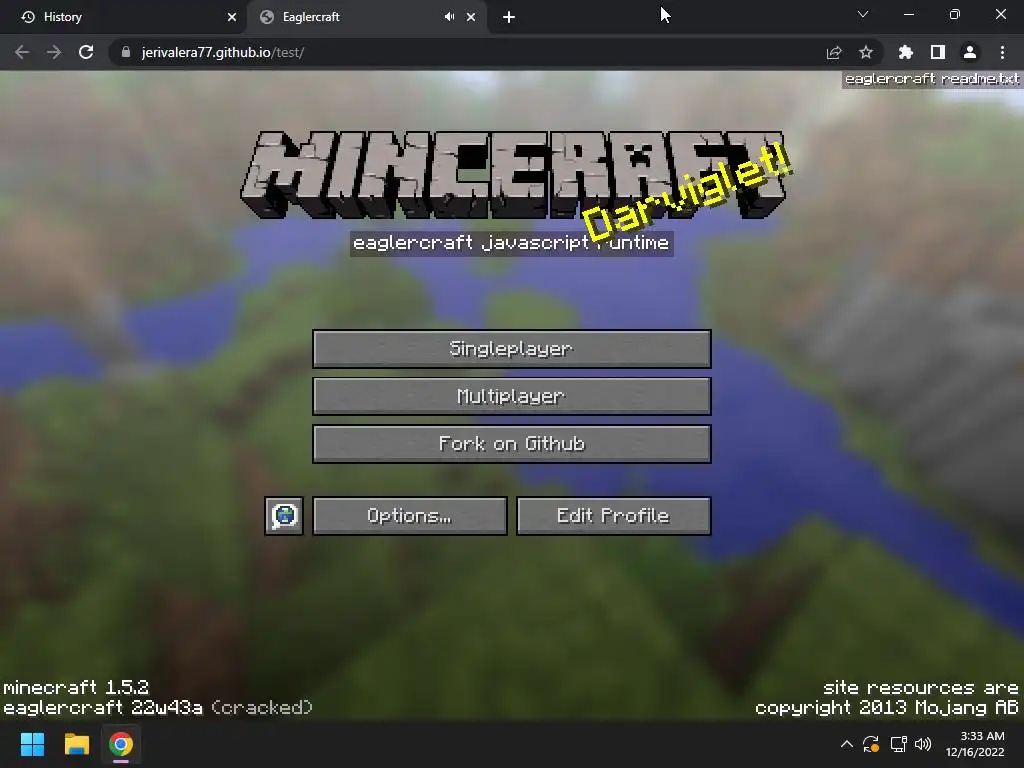Click the 'eaglercraft javascript runtime' subtitle
Screen dimensions: 1024x768
(511, 244)
